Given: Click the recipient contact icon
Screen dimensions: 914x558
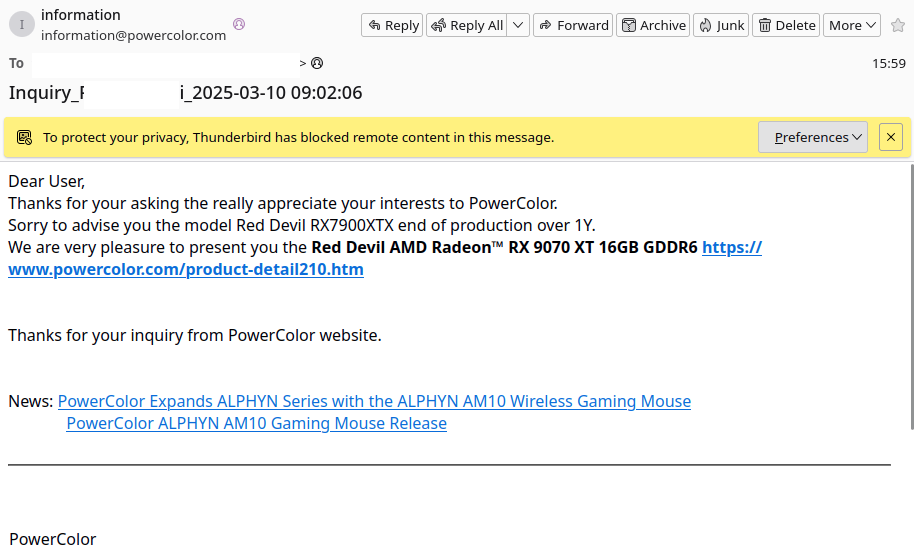Looking at the screenshot, I should coord(317,63).
